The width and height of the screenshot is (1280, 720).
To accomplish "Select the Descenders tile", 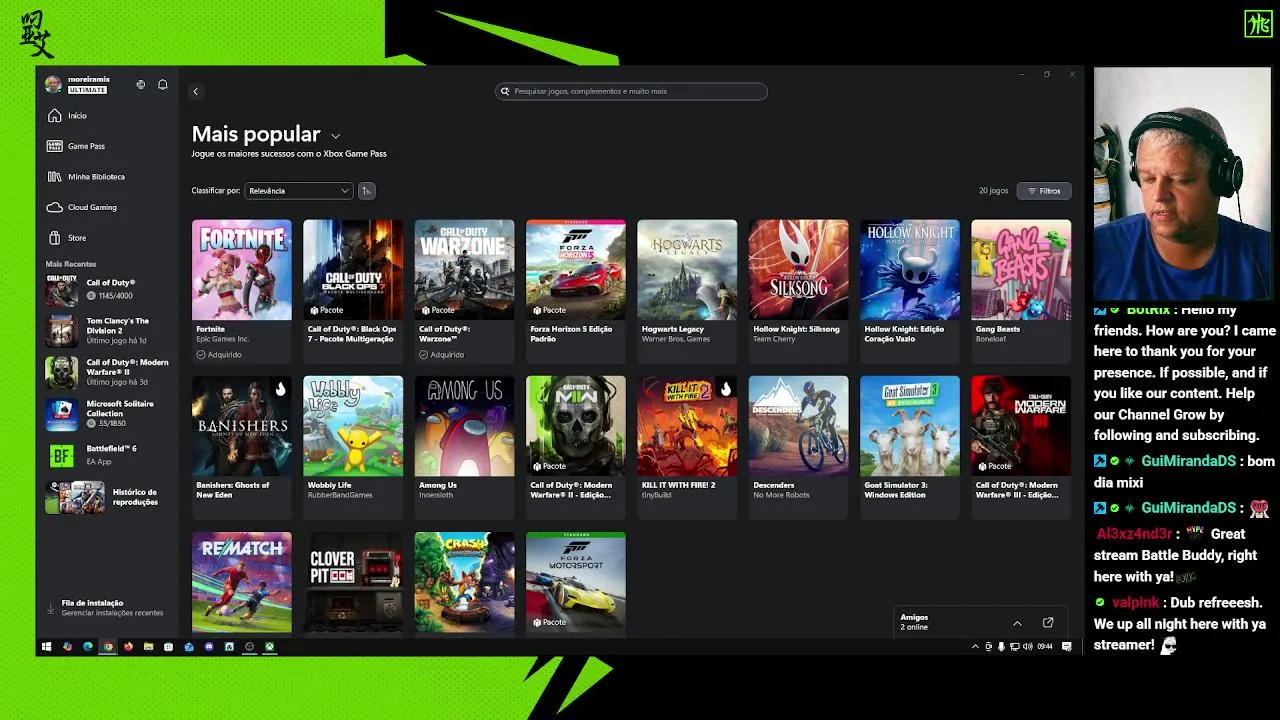I will pos(798,446).
